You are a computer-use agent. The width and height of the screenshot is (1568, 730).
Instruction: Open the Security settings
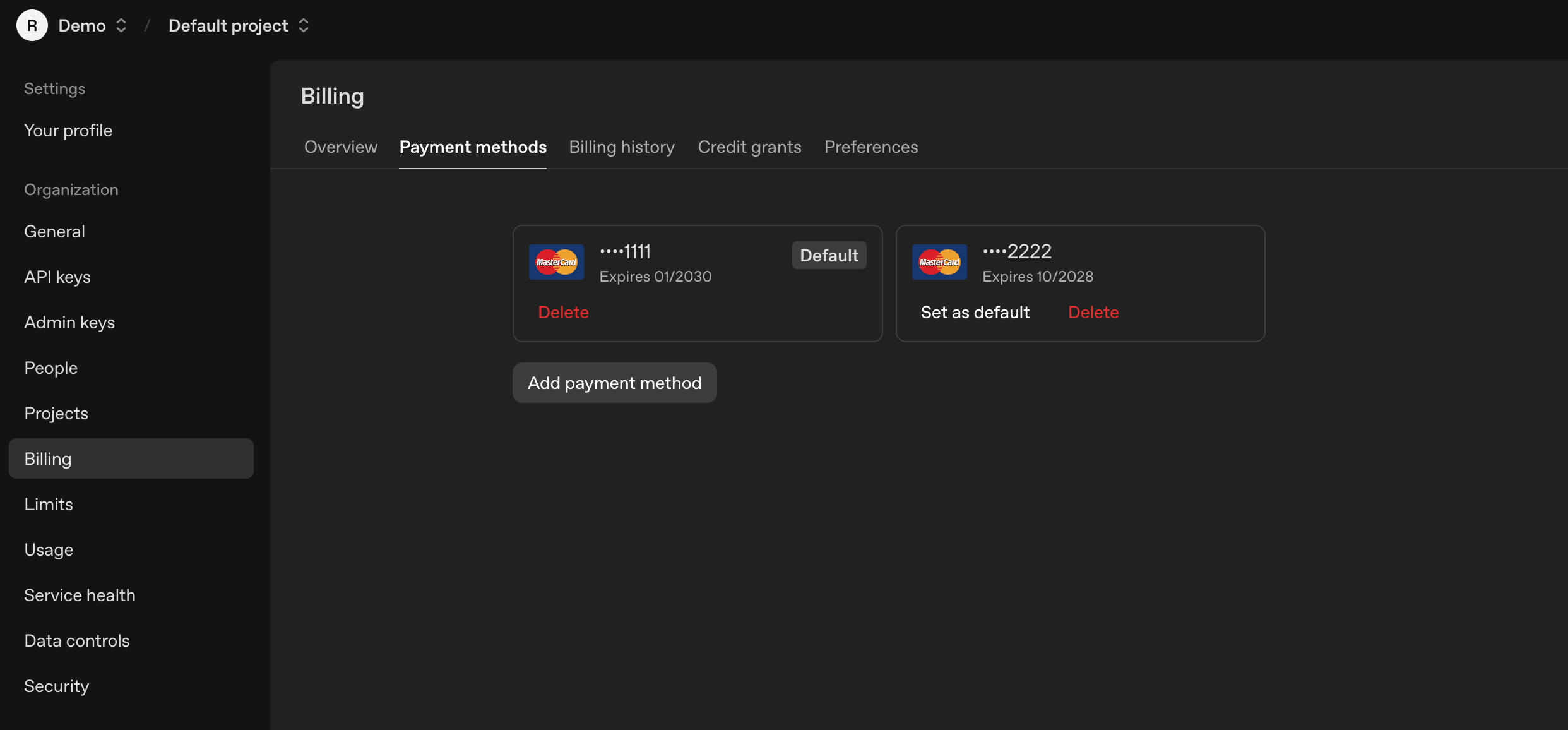pyautogui.click(x=56, y=686)
